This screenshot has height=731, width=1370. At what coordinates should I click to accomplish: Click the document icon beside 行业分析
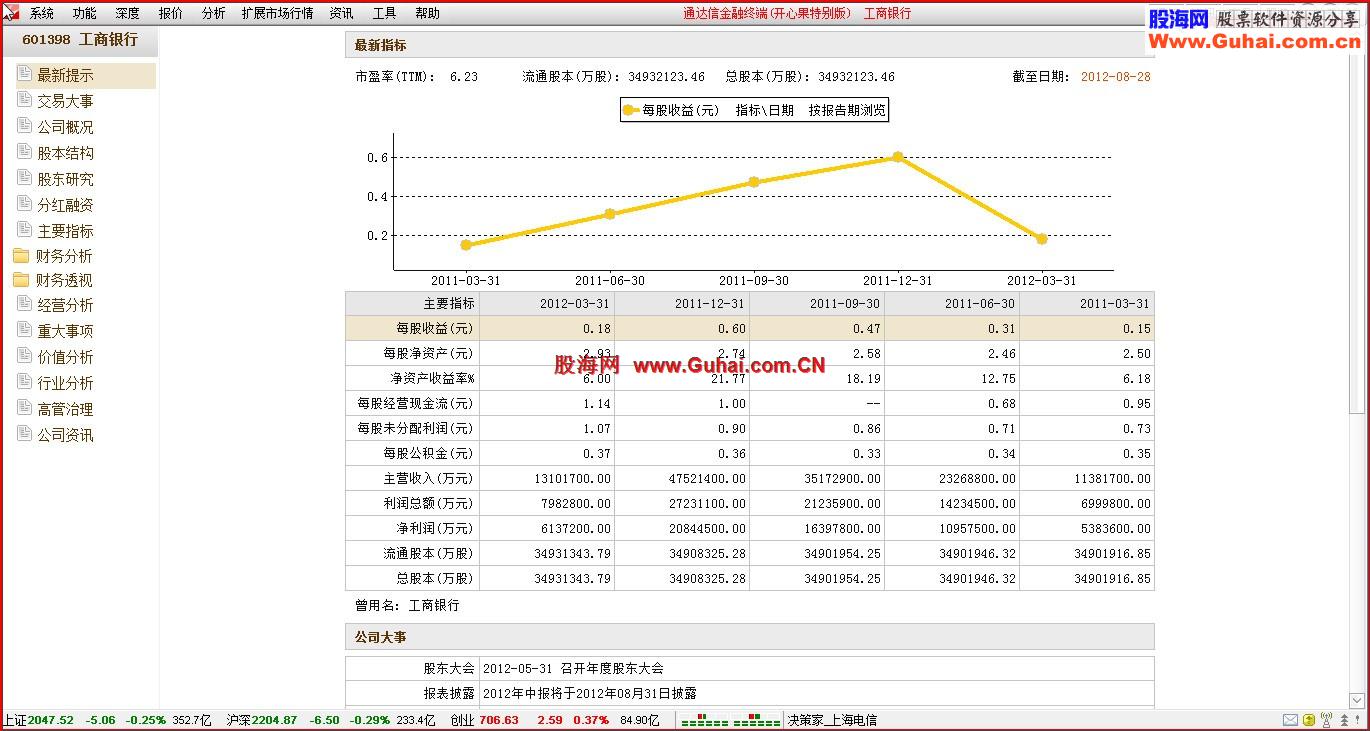(x=24, y=382)
